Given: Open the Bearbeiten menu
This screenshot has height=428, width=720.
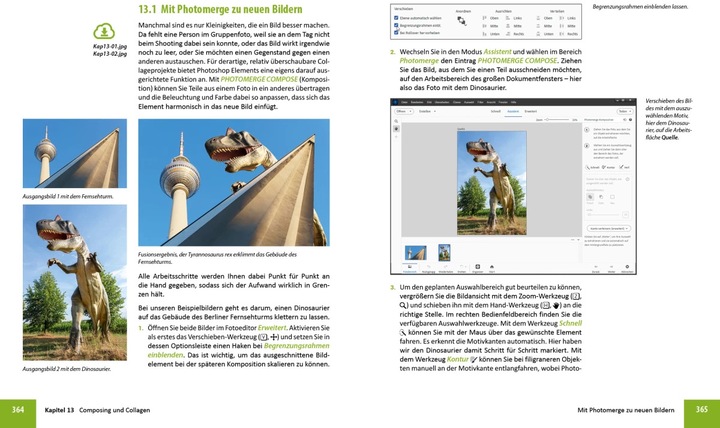Looking at the screenshot, I should (417, 102).
